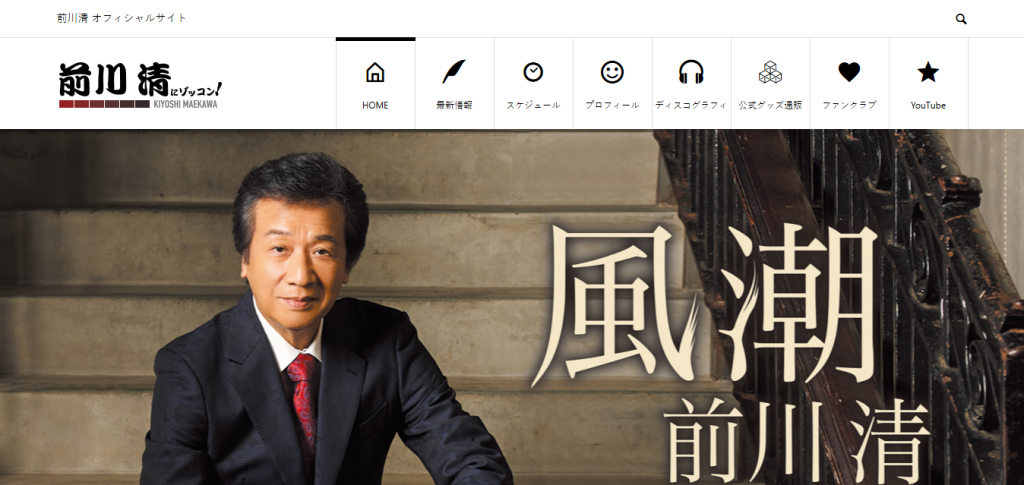Click the heart fan club icon
The height and width of the screenshot is (485, 1024).
point(849,72)
